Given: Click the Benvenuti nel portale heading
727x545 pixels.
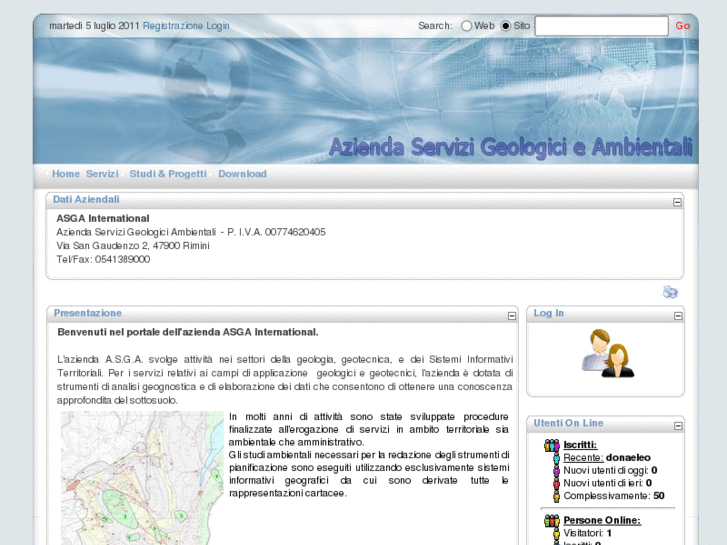Looking at the screenshot, I should (188, 332).
